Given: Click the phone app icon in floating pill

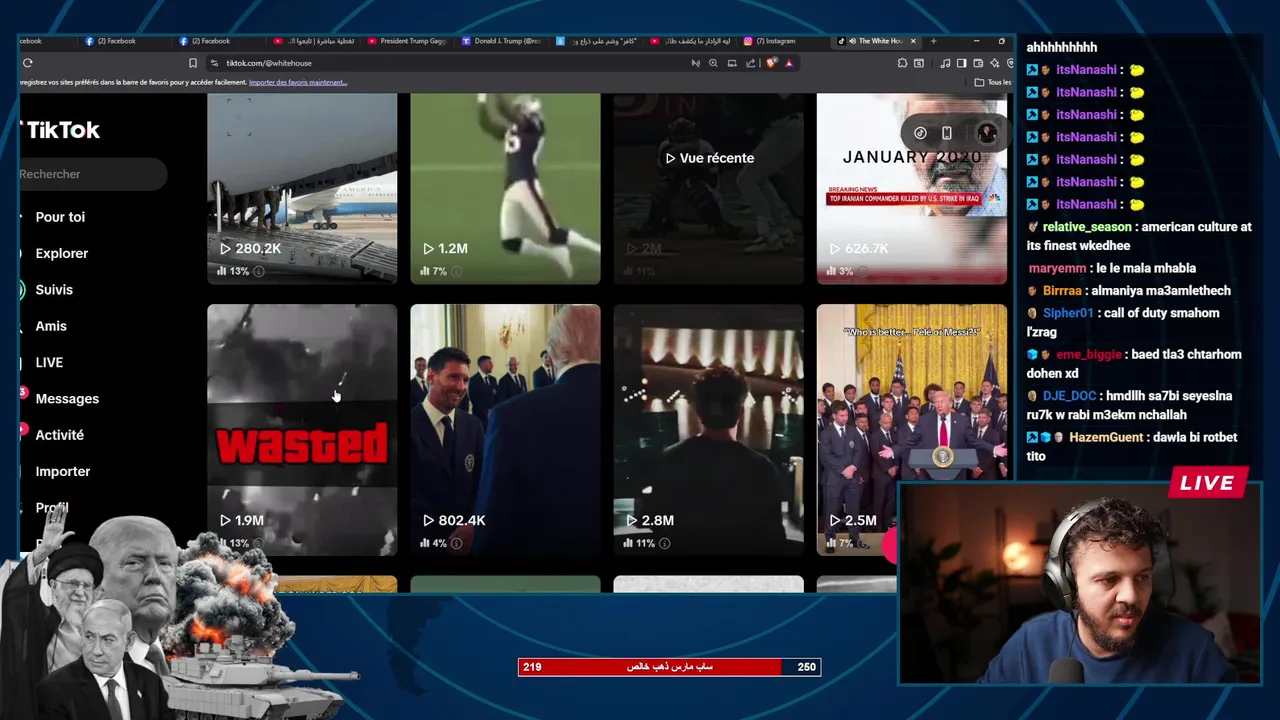Looking at the screenshot, I should click(x=947, y=133).
